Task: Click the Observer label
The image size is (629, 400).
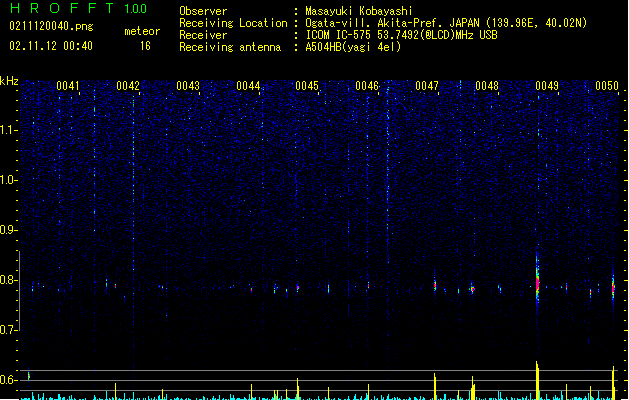Action: coord(203,11)
